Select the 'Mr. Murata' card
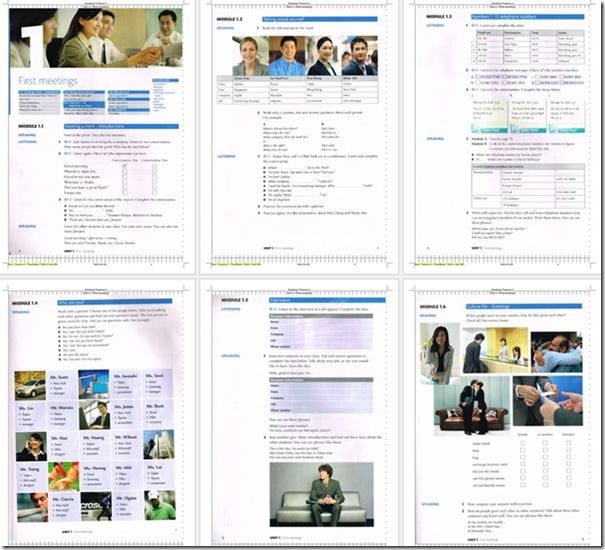This screenshot has height=550, width=605. (62, 416)
